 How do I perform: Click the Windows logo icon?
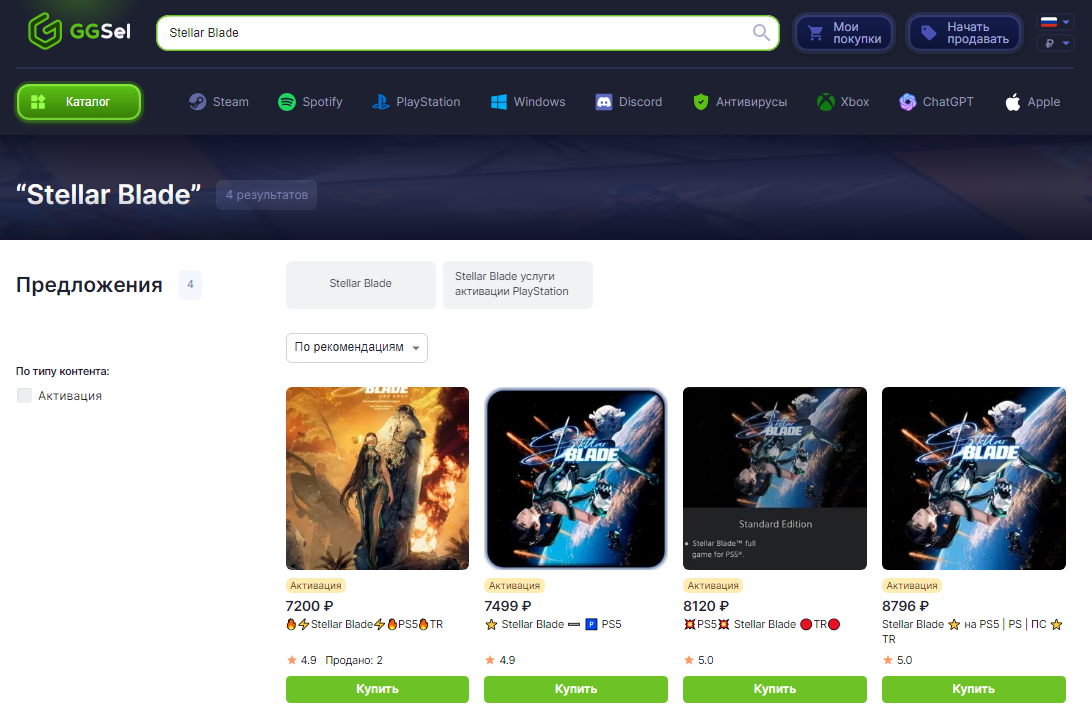[x=499, y=102]
